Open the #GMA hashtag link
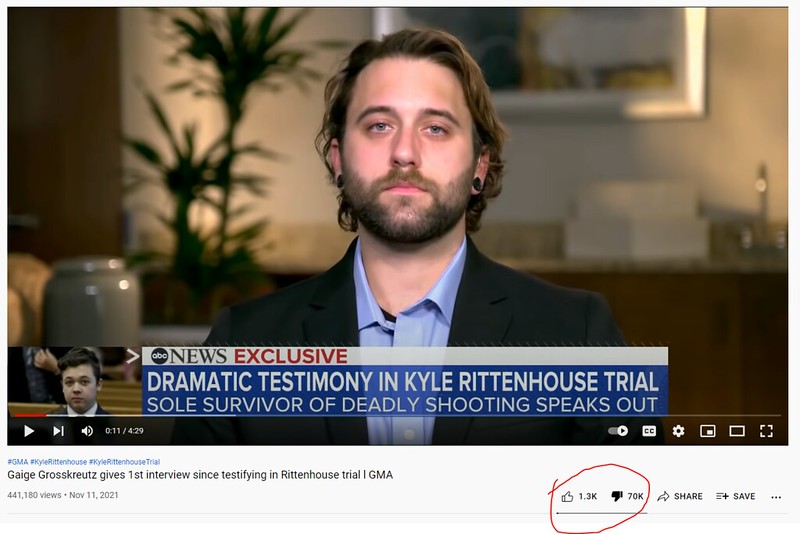The height and width of the screenshot is (534, 800). (x=18, y=462)
